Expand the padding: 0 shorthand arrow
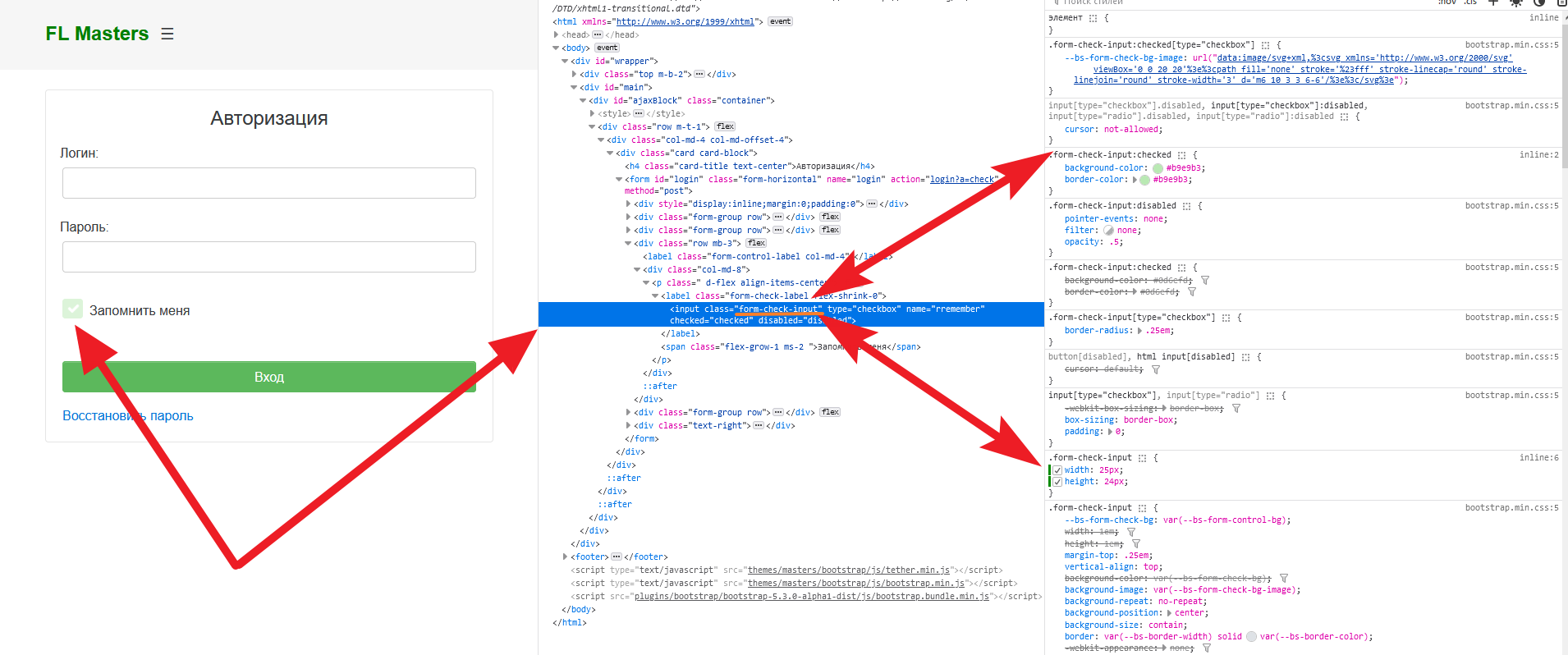 coord(1110,432)
